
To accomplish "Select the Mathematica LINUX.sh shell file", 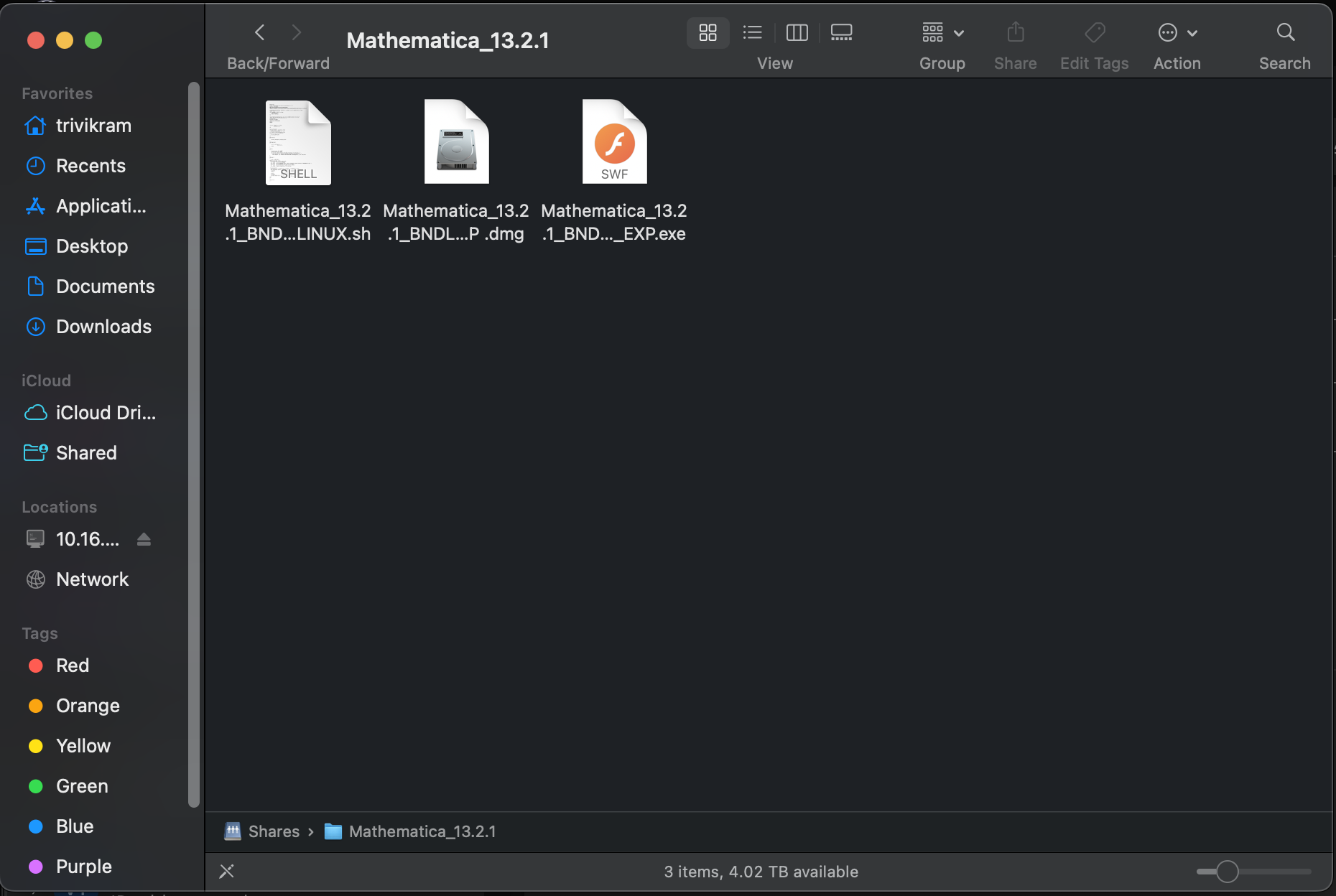I will [298, 143].
